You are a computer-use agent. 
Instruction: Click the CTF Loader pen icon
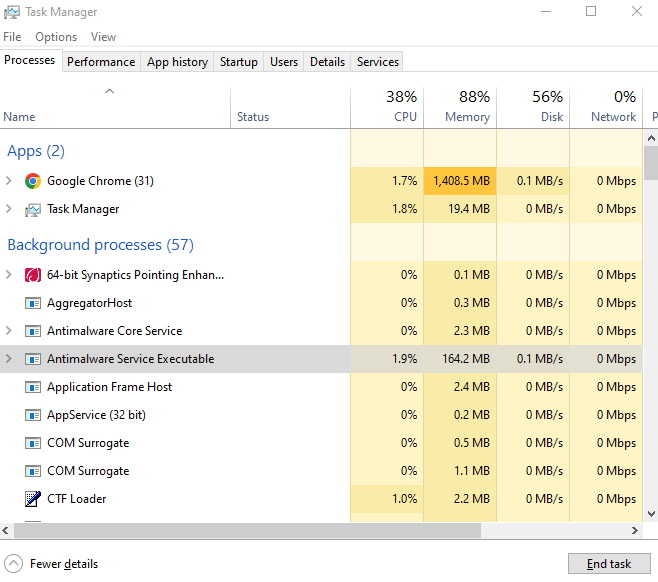33,499
